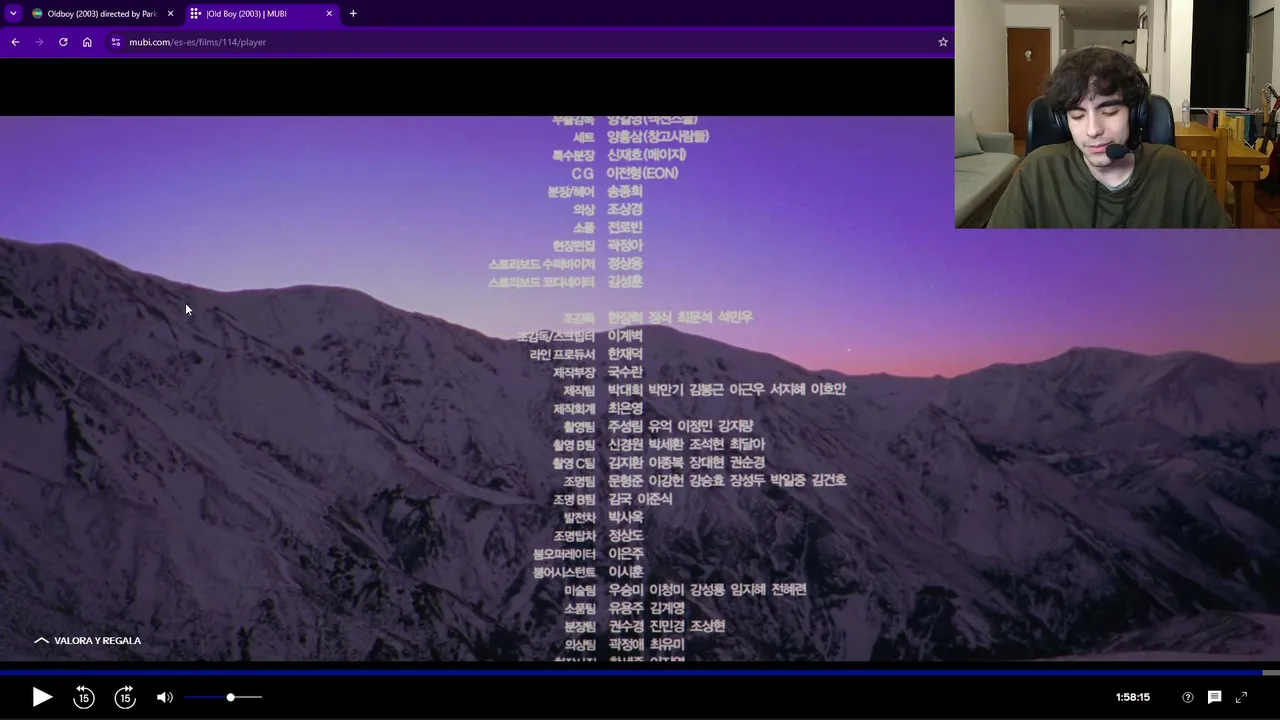This screenshot has width=1280, height=720.
Task: Reload the MUBI page
Action: point(63,42)
